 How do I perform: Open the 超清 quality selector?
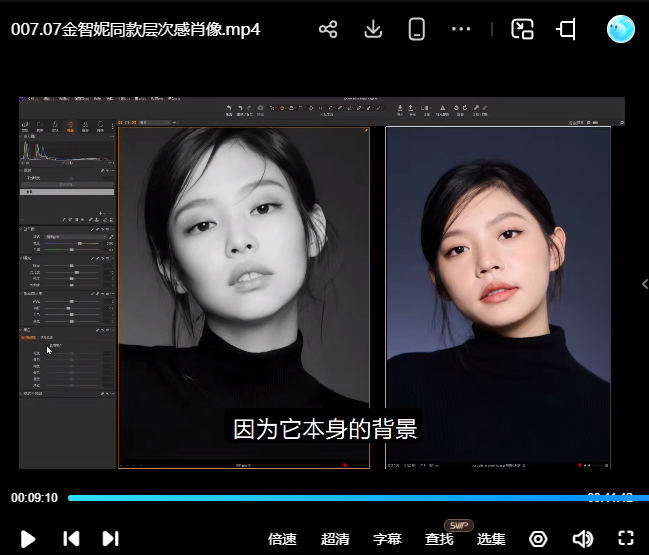pyautogui.click(x=335, y=539)
